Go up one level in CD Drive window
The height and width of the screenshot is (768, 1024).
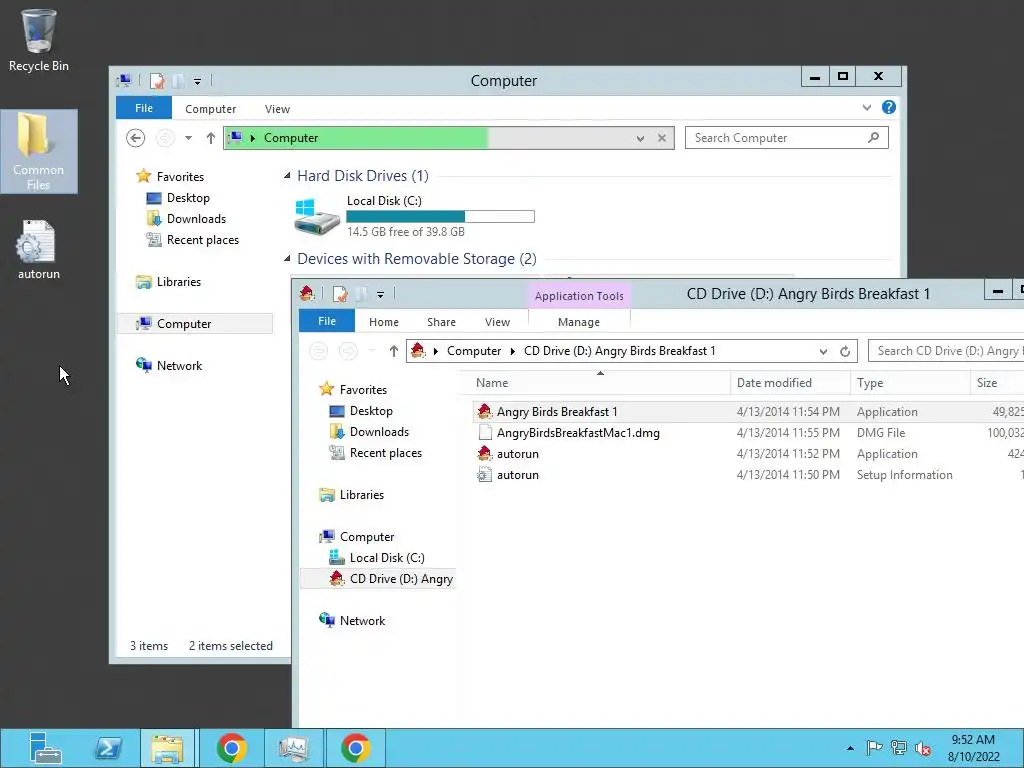pyautogui.click(x=393, y=351)
